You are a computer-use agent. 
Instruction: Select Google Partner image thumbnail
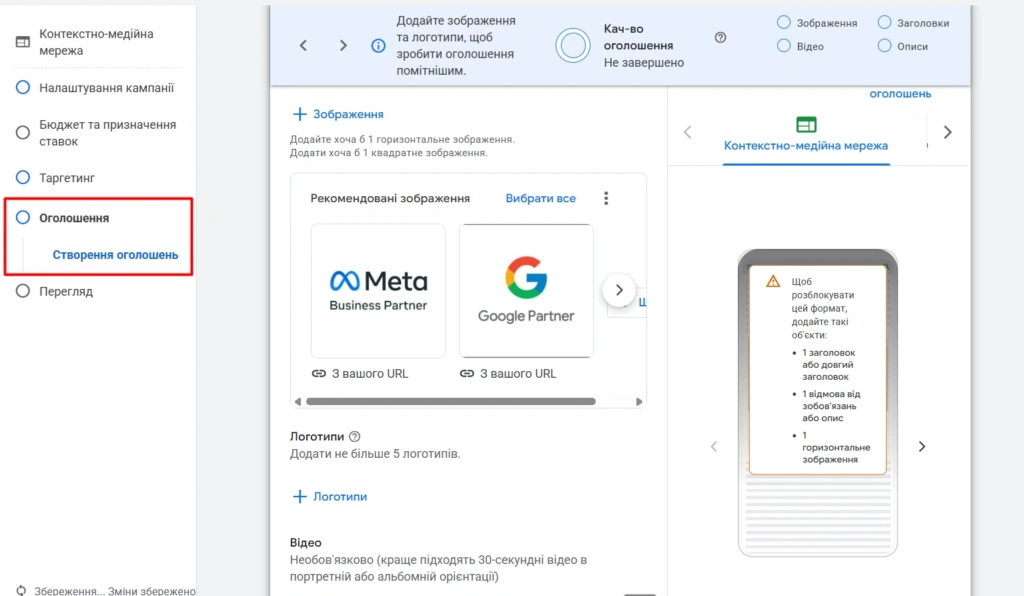coord(526,291)
